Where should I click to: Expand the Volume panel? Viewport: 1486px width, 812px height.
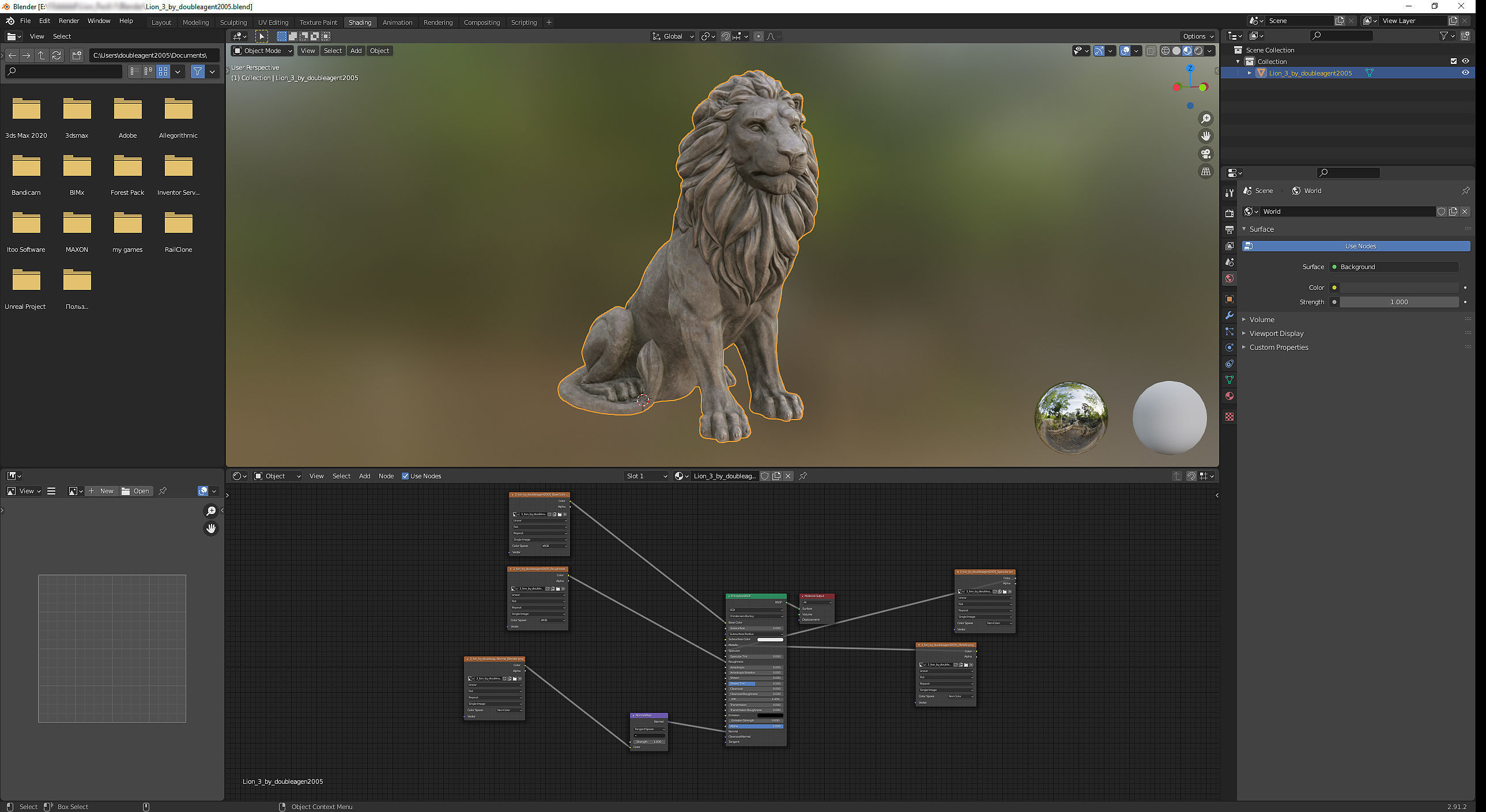[1262, 319]
